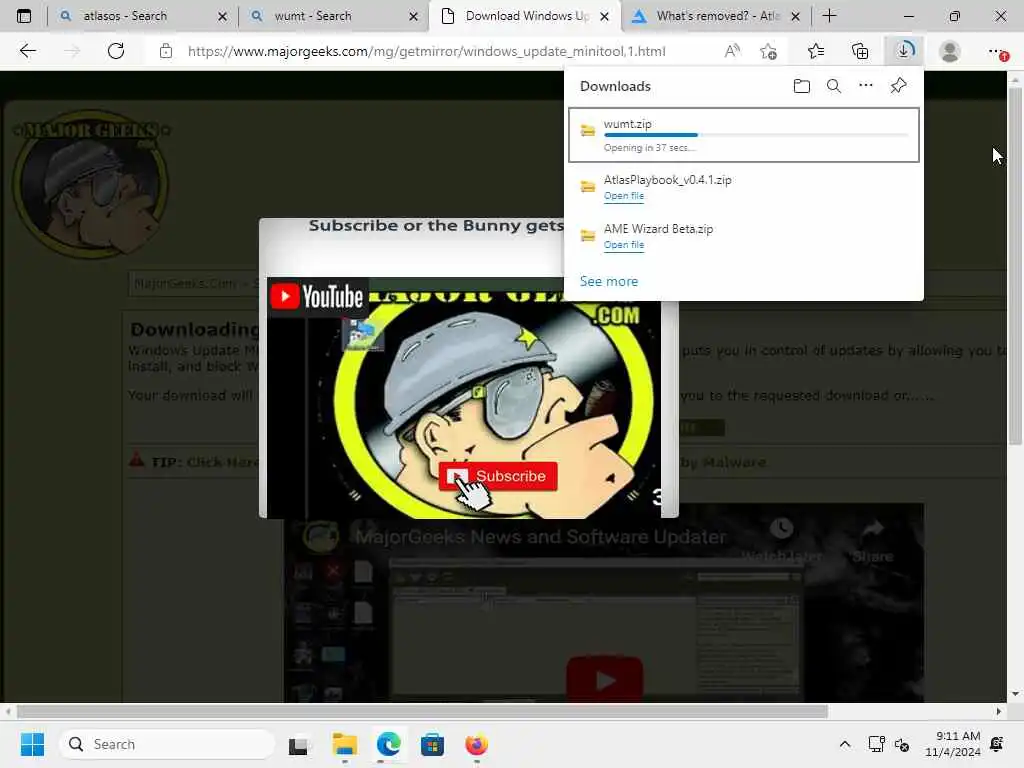Click the YouTube Subscribe button
1024x768 pixels.
pyautogui.click(x=498, y=476)
